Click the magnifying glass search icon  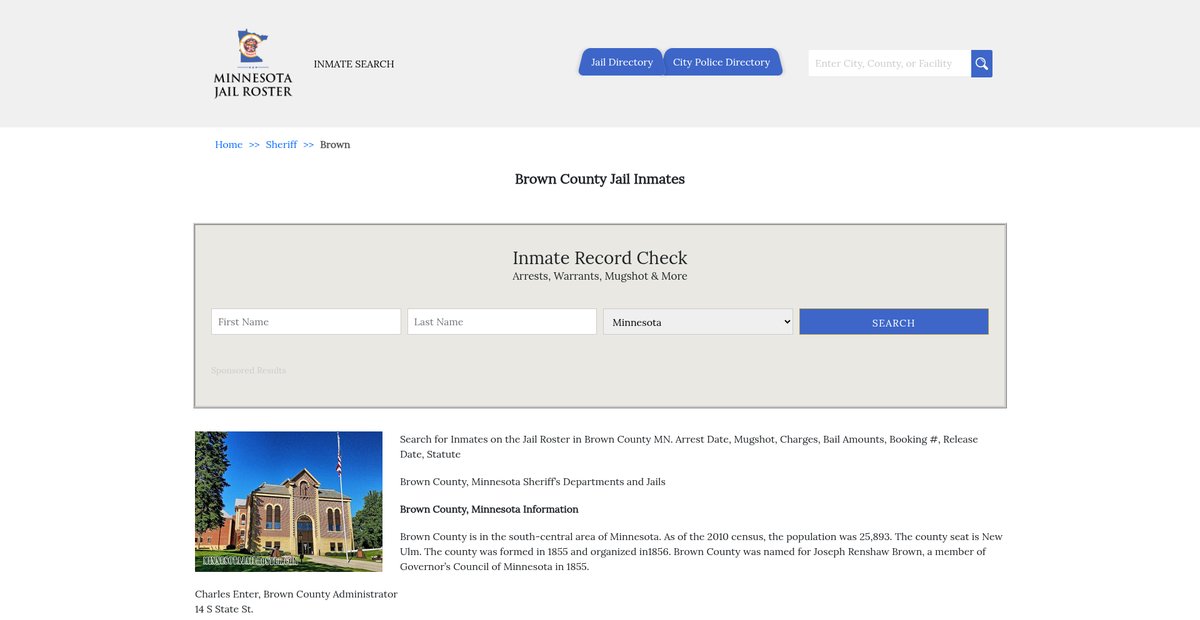coord(981,64)
